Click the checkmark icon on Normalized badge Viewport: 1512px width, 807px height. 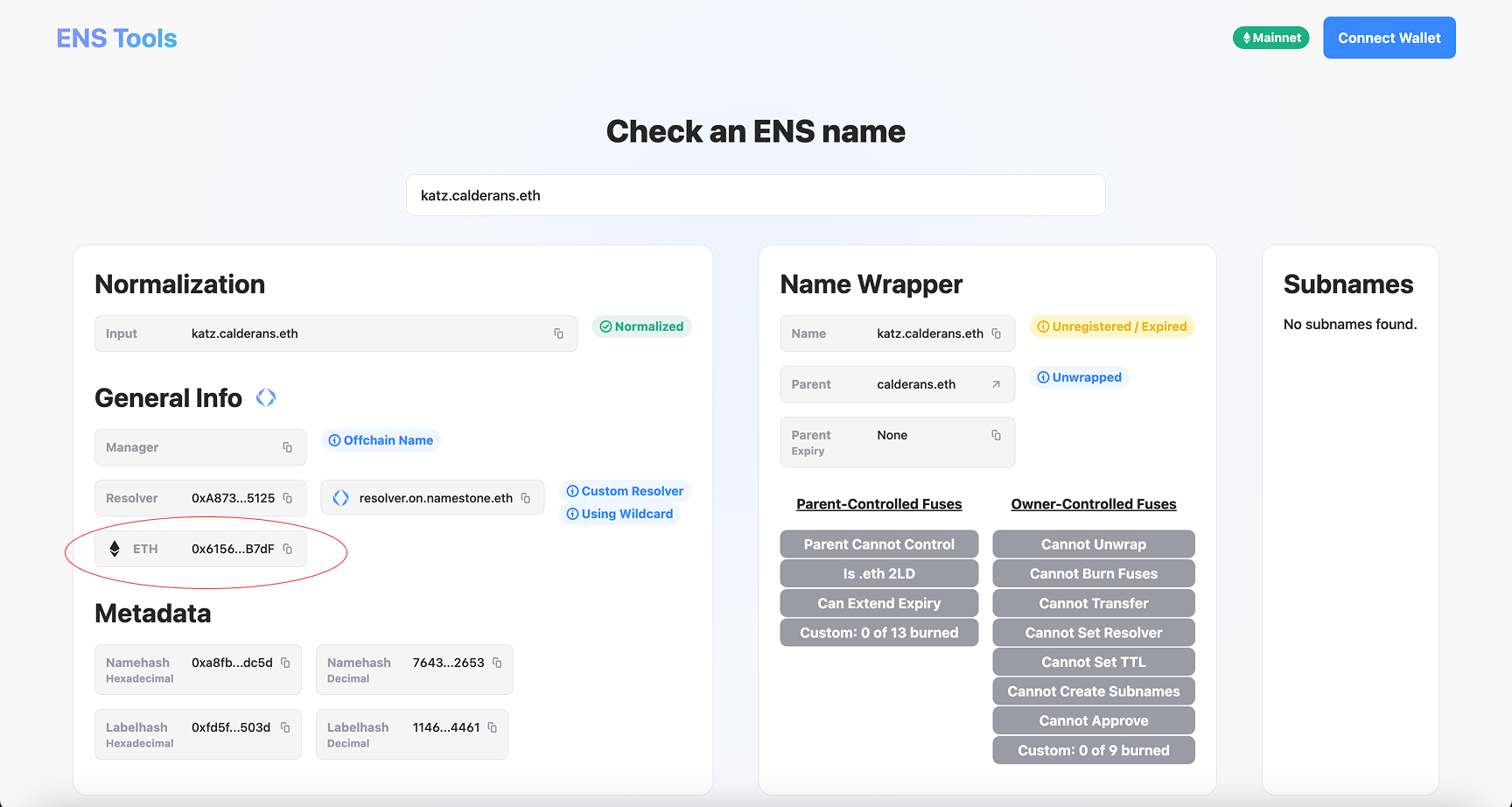tap(605, 326)
